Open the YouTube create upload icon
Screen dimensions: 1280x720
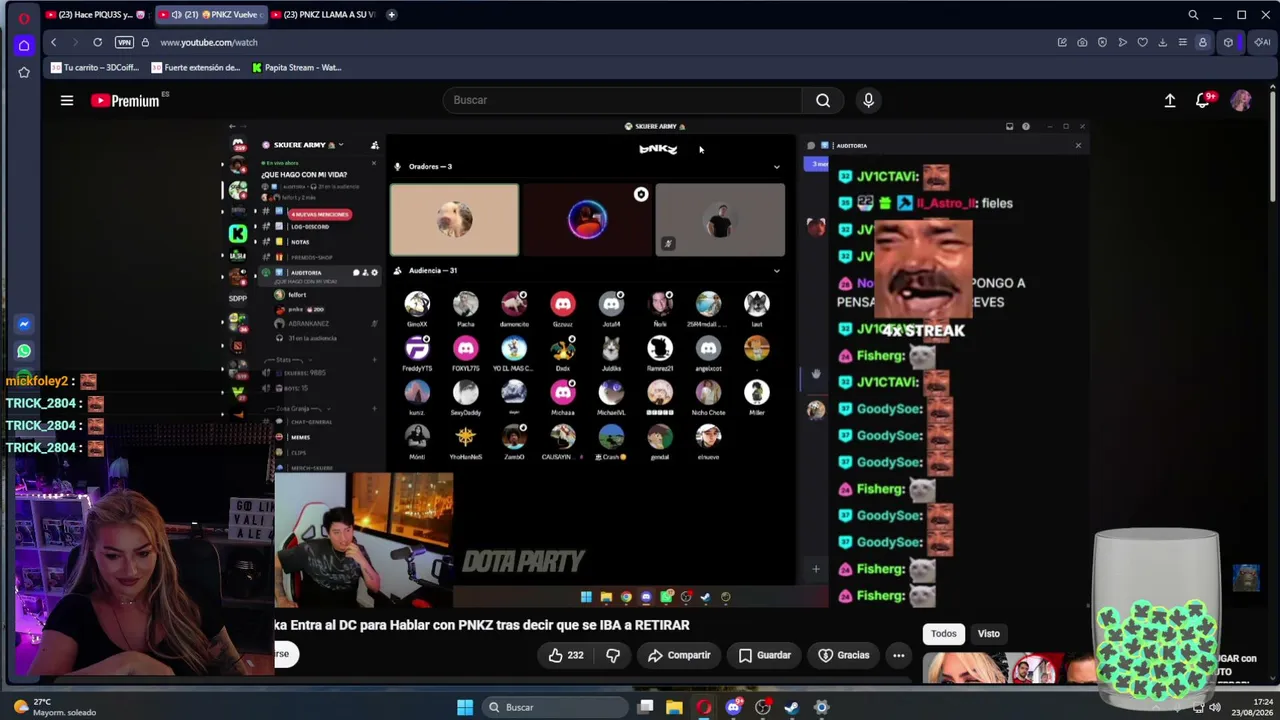coord(1170,100)
